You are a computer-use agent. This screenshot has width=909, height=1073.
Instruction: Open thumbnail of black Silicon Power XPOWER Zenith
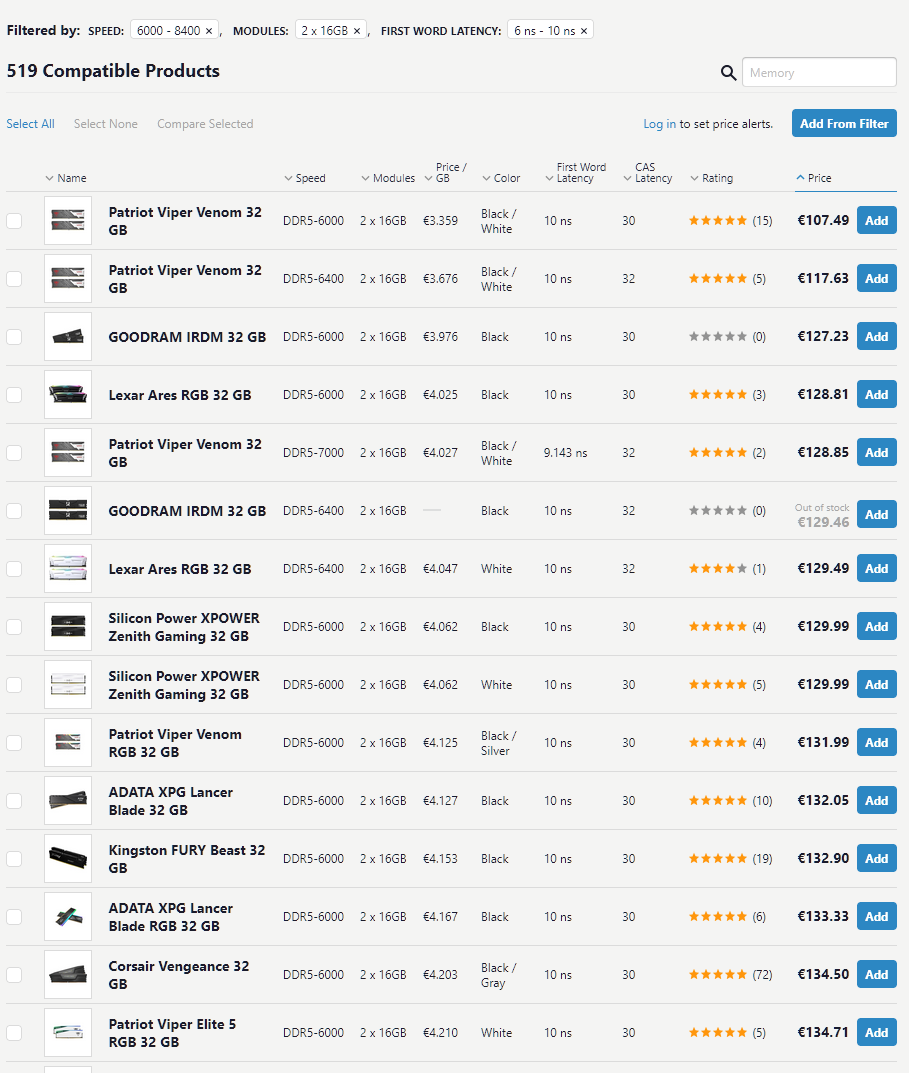click(x=68, y=627)
